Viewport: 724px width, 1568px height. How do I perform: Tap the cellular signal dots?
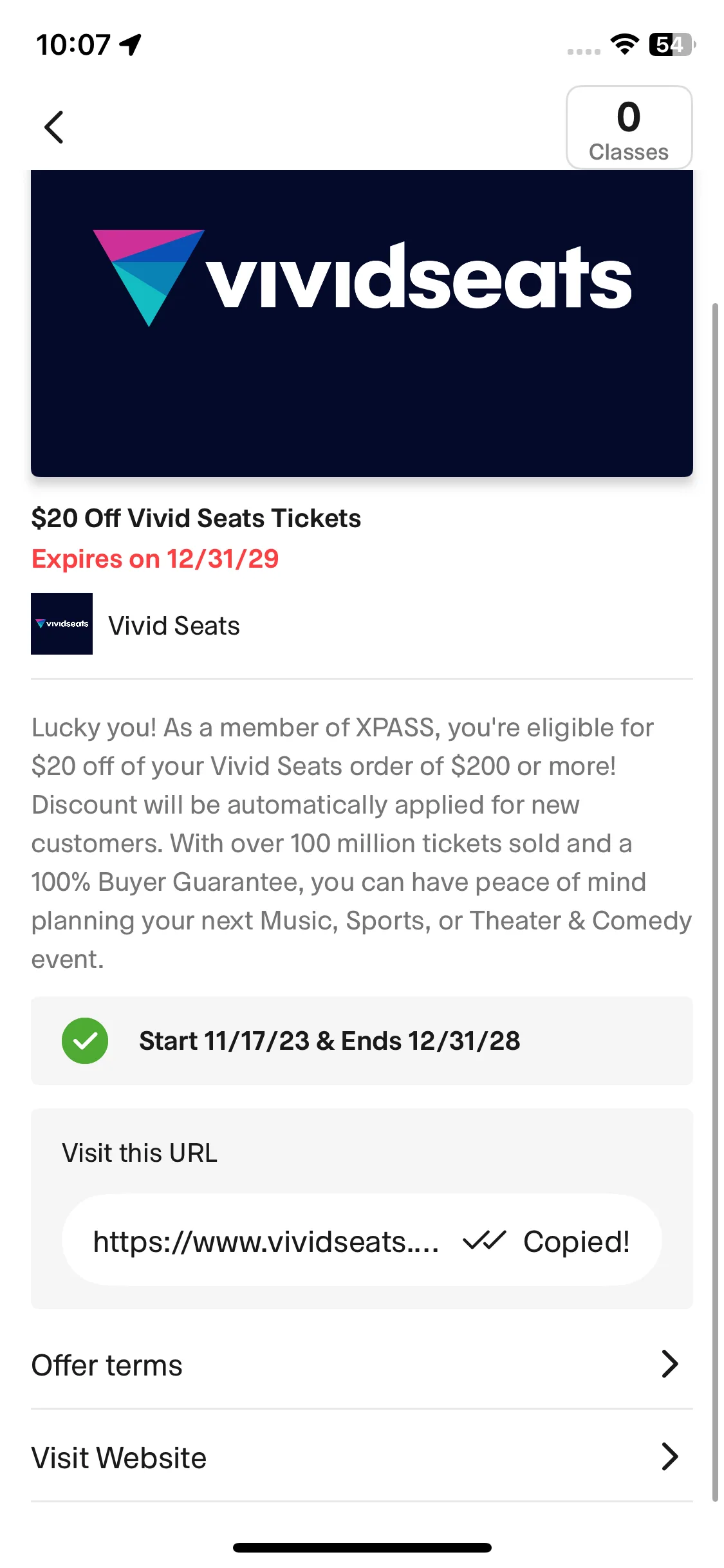(x=584, y=51)
